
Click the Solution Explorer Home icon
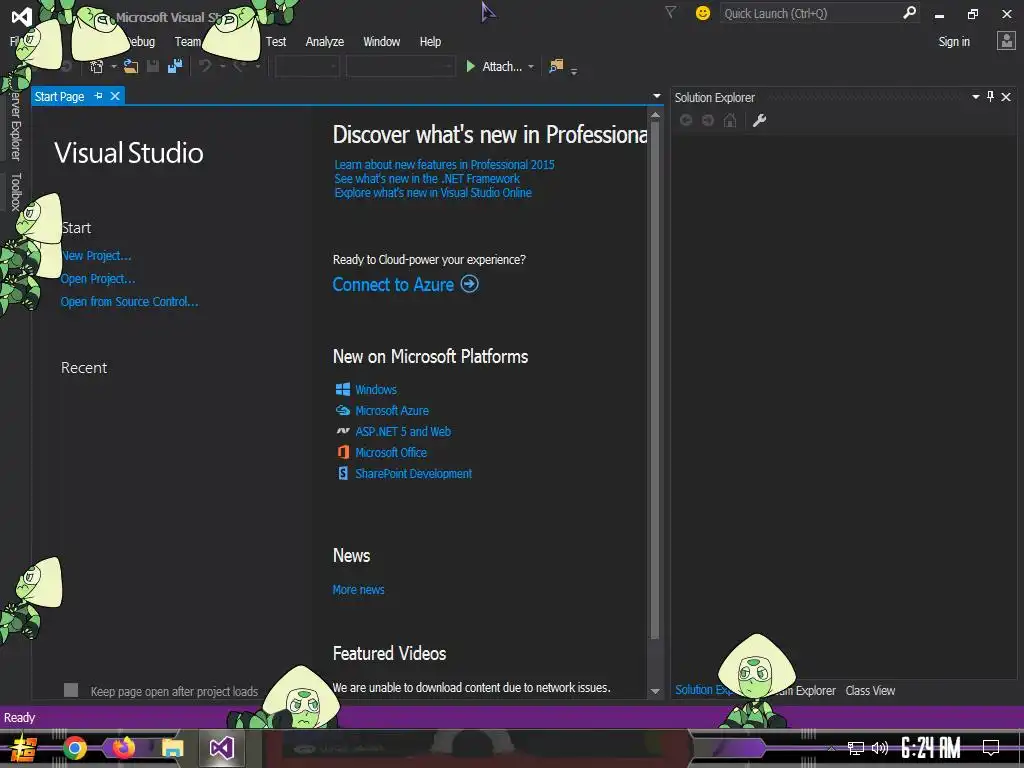(730, 120)
